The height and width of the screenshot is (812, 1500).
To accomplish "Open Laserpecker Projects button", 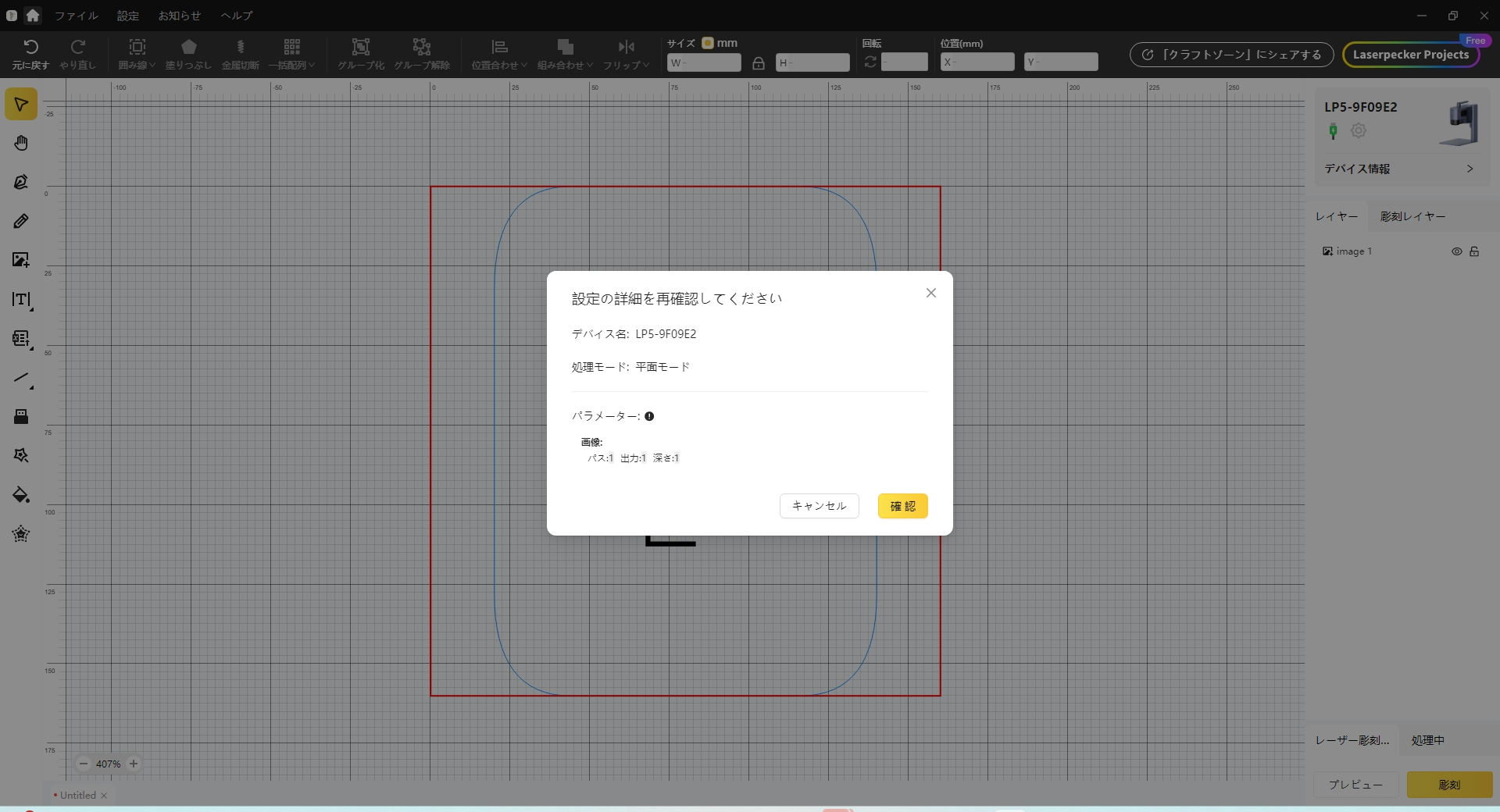I will click(1411, 55).
